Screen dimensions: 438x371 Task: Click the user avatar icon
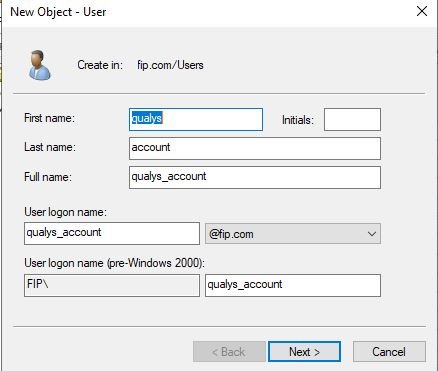[x=40, y=65]
